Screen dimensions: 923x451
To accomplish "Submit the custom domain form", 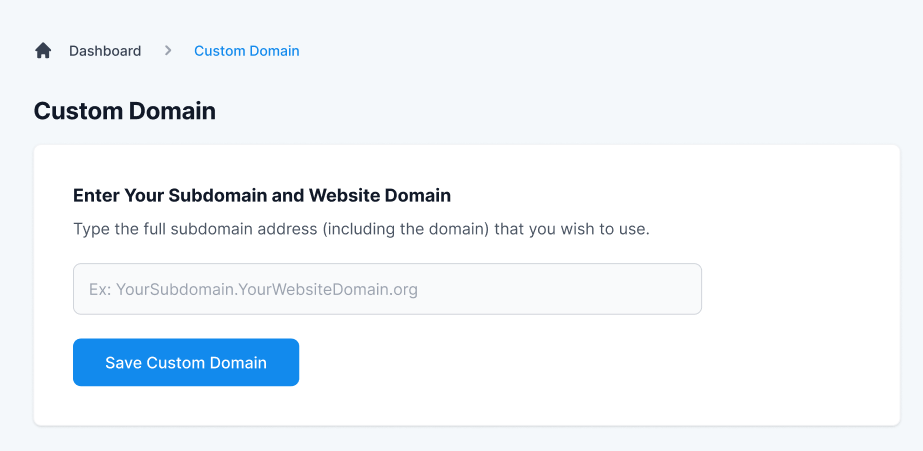I will tap(186, 362).
